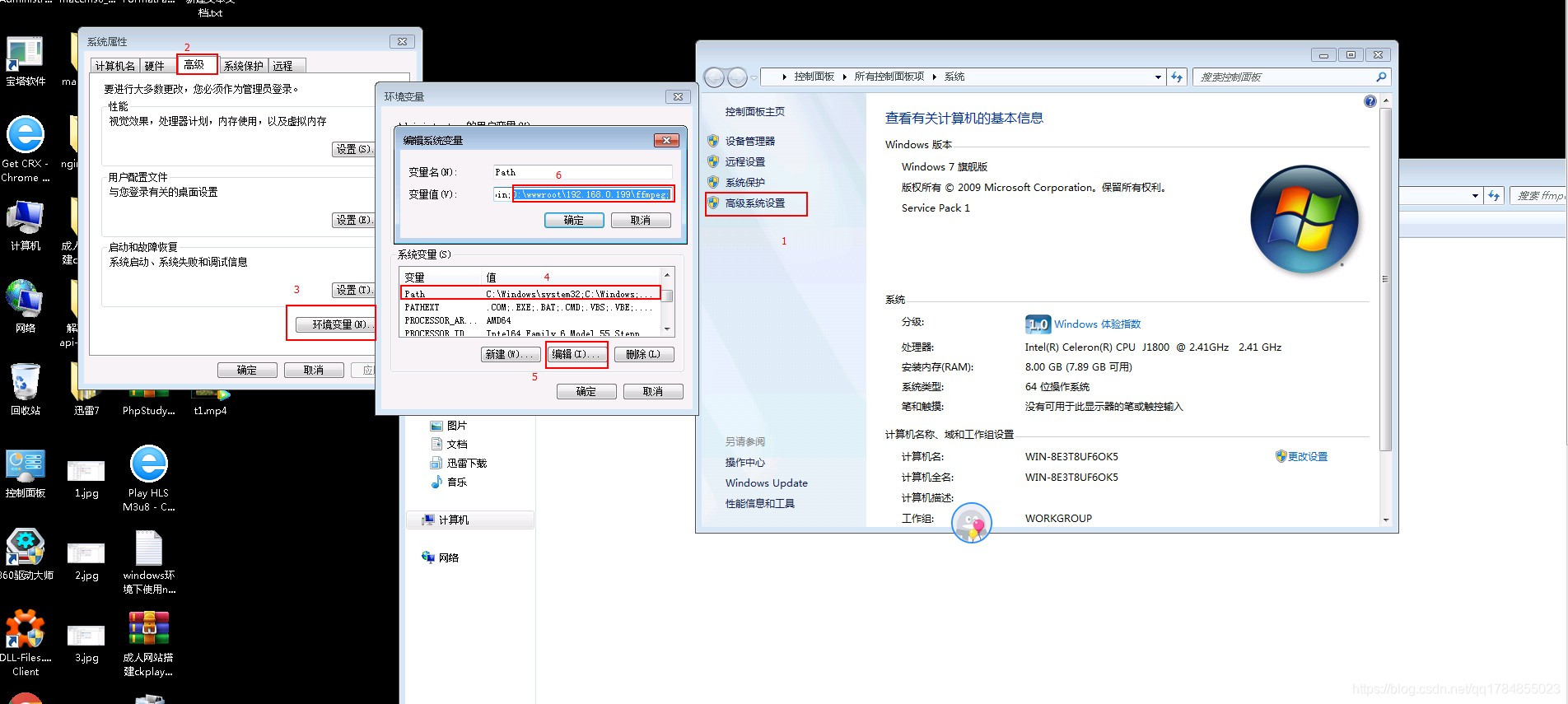
Task: Select PATHEXT row in system variables list
Action: point(531,307)
